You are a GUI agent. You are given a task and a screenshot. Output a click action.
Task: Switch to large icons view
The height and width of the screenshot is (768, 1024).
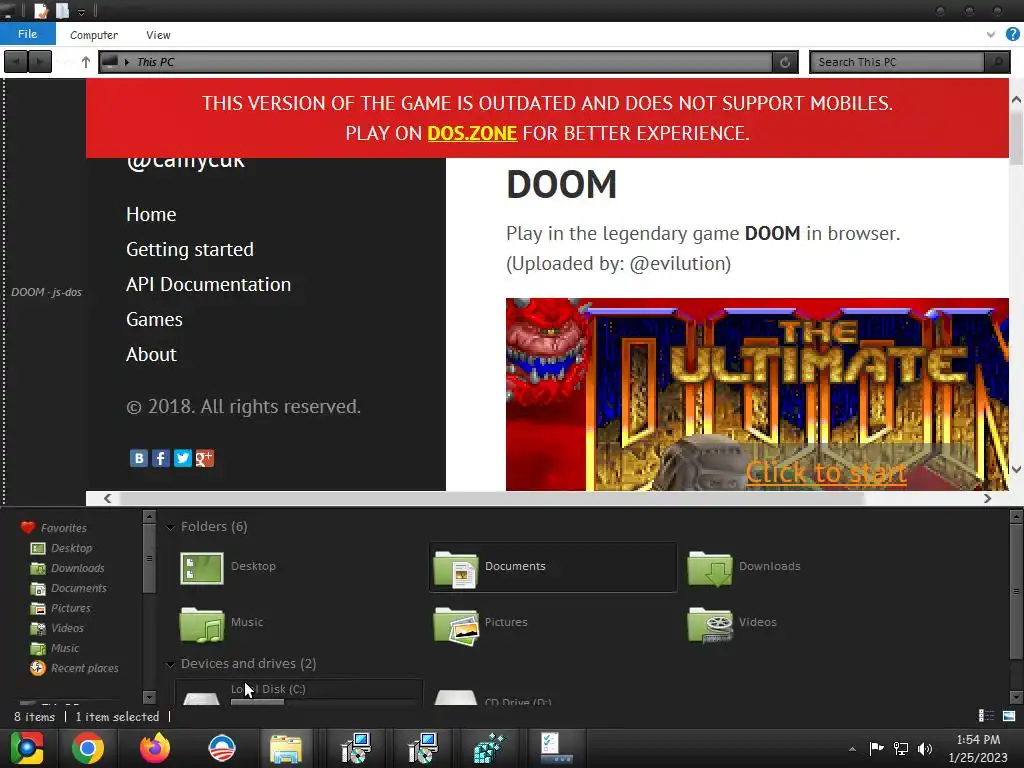1009,716
